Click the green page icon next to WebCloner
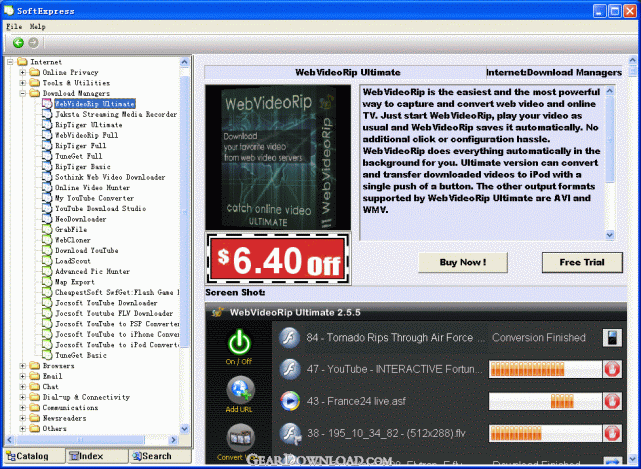This screenshot has width=641, height=469. [x=47, y=240]
